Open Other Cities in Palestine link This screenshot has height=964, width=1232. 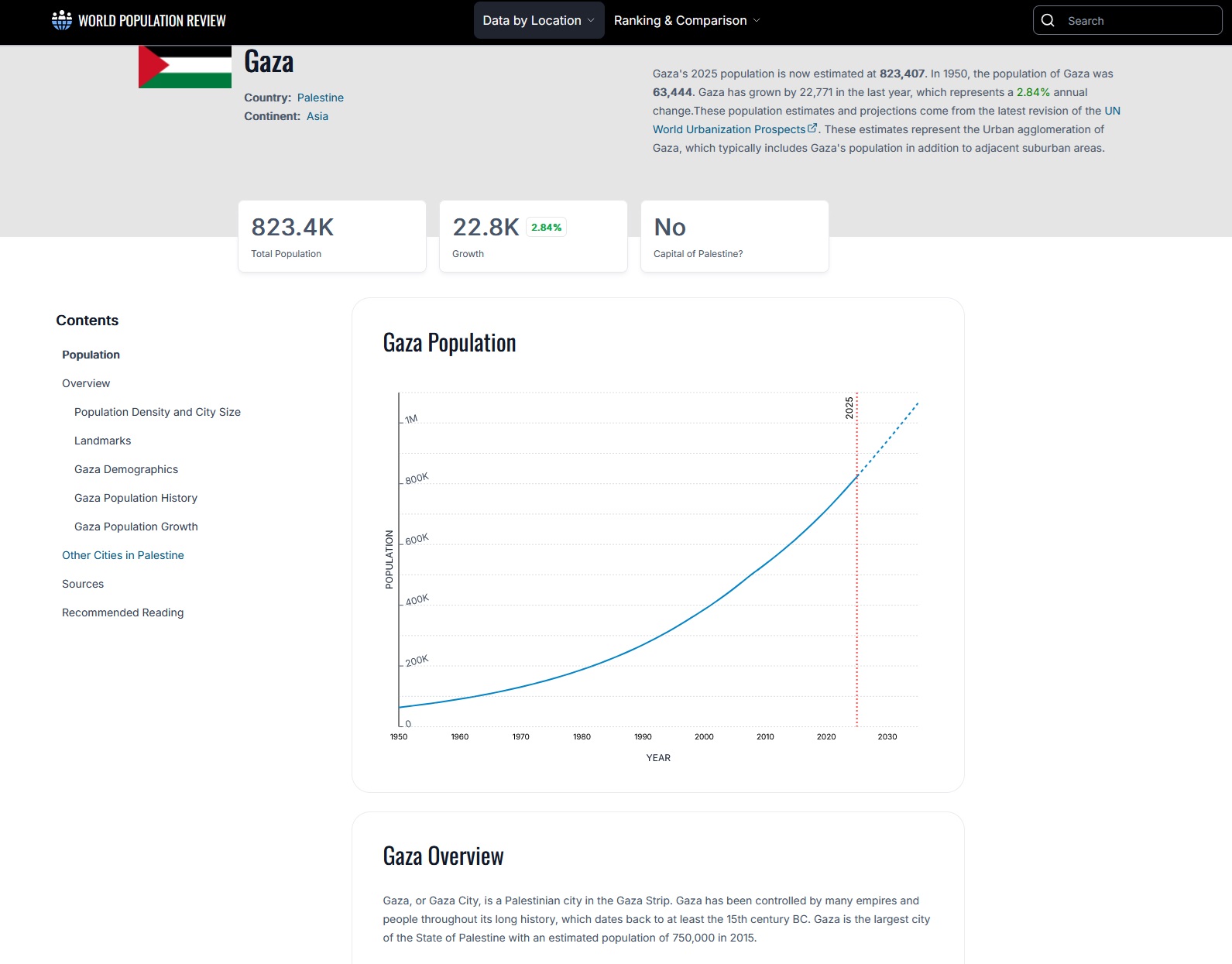123,555
